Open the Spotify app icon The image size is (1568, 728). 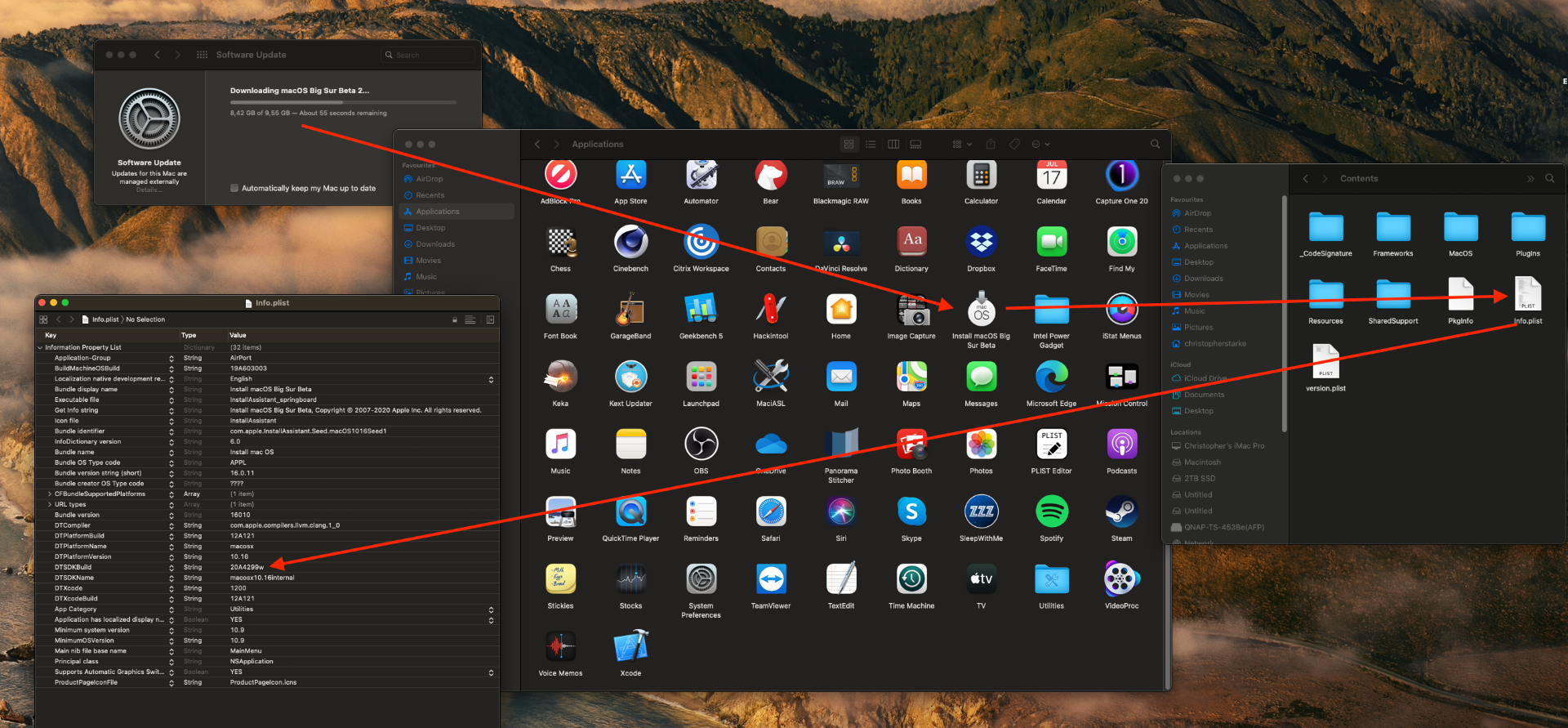[1052, 512]
